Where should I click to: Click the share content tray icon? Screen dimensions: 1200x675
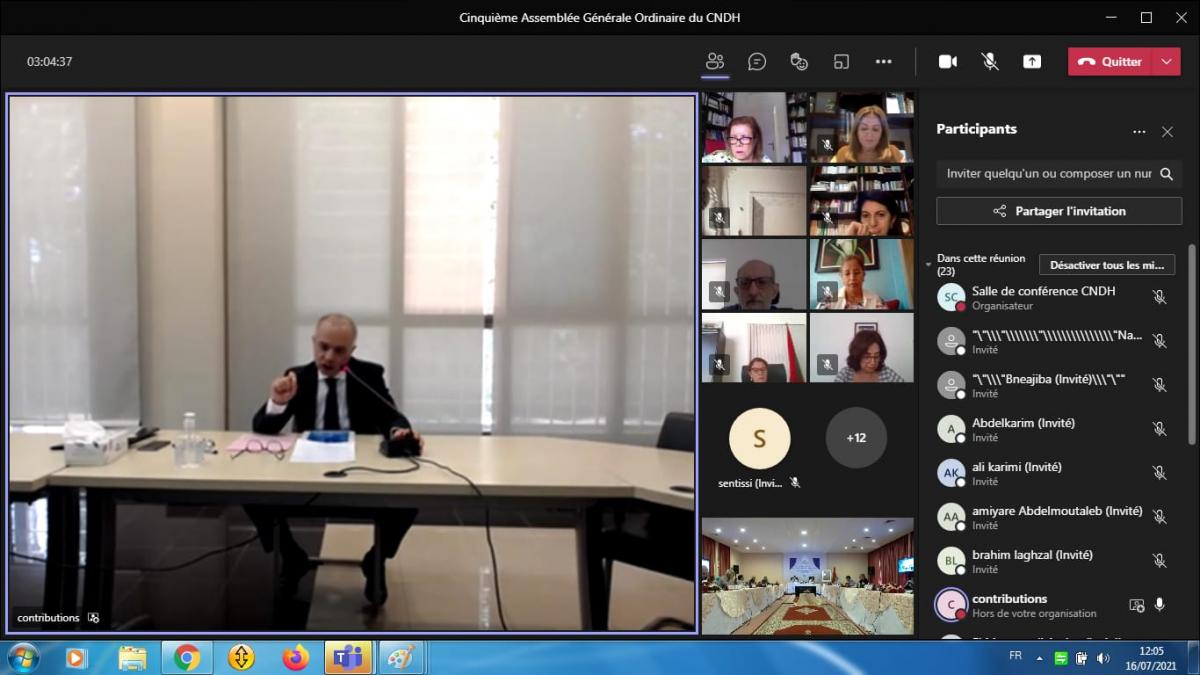pyautogui.click(x=1031, y=61)
